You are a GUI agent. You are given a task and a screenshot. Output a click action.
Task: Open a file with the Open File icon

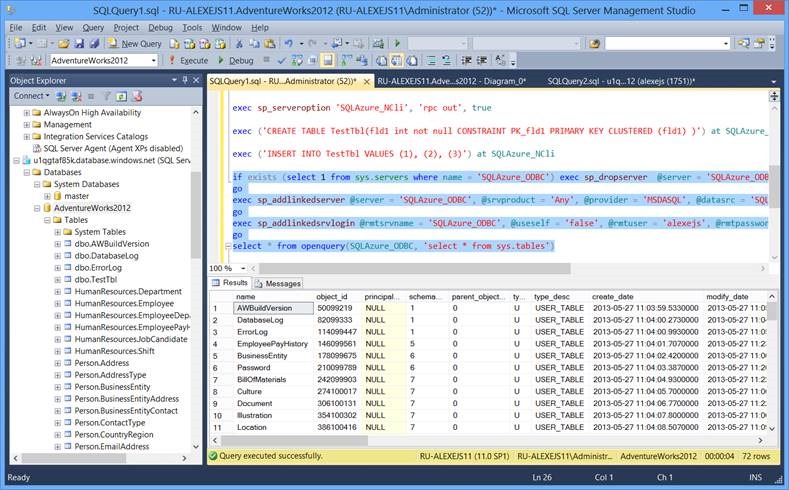63,44
